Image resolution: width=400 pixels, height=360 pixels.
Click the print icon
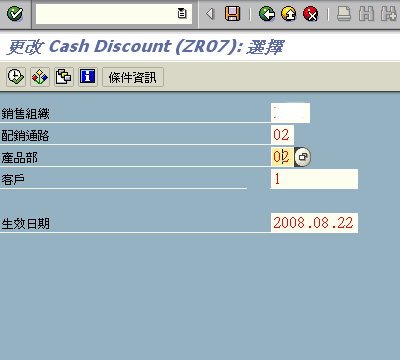point(344,14)
